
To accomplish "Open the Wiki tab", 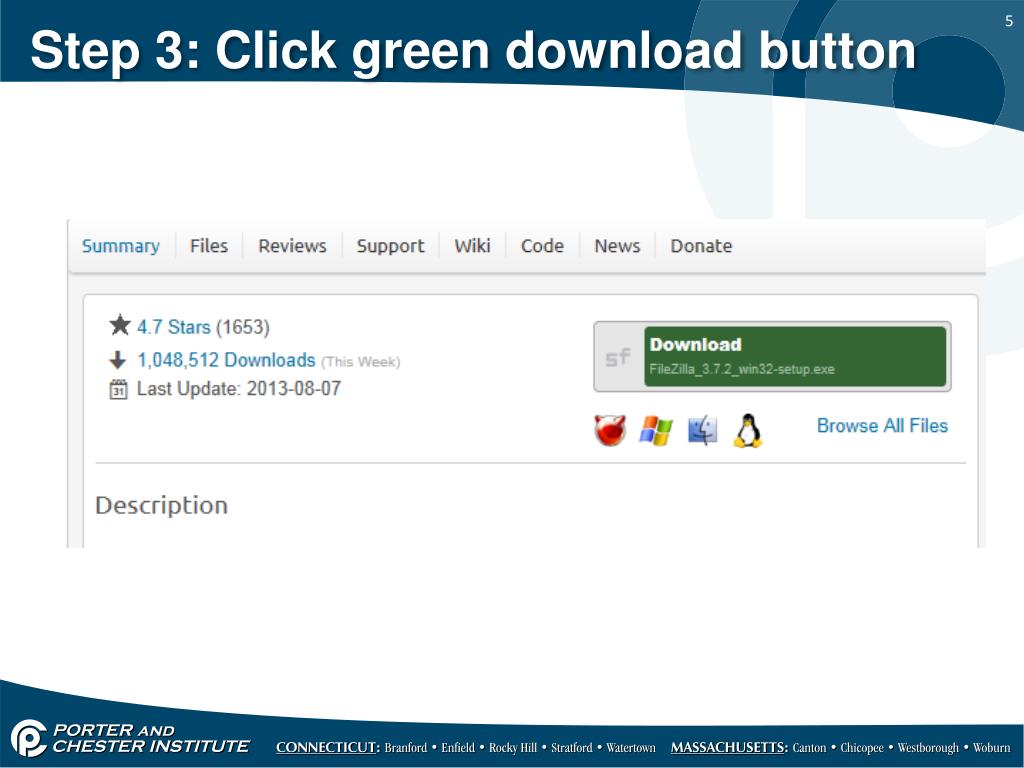I will (472, 246).
